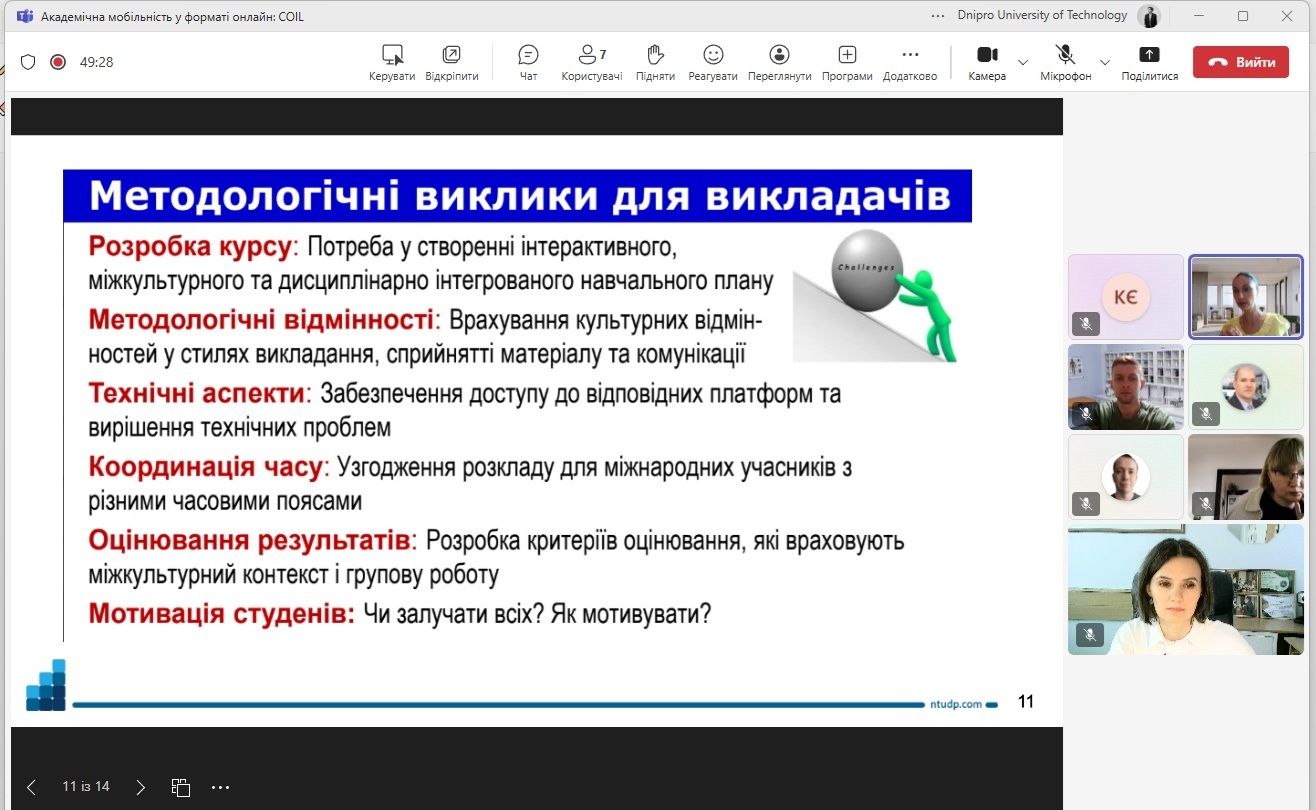1316x810 pixels.
Task: Share screen using the Поділитися button
Action: tap(1149, 62)
